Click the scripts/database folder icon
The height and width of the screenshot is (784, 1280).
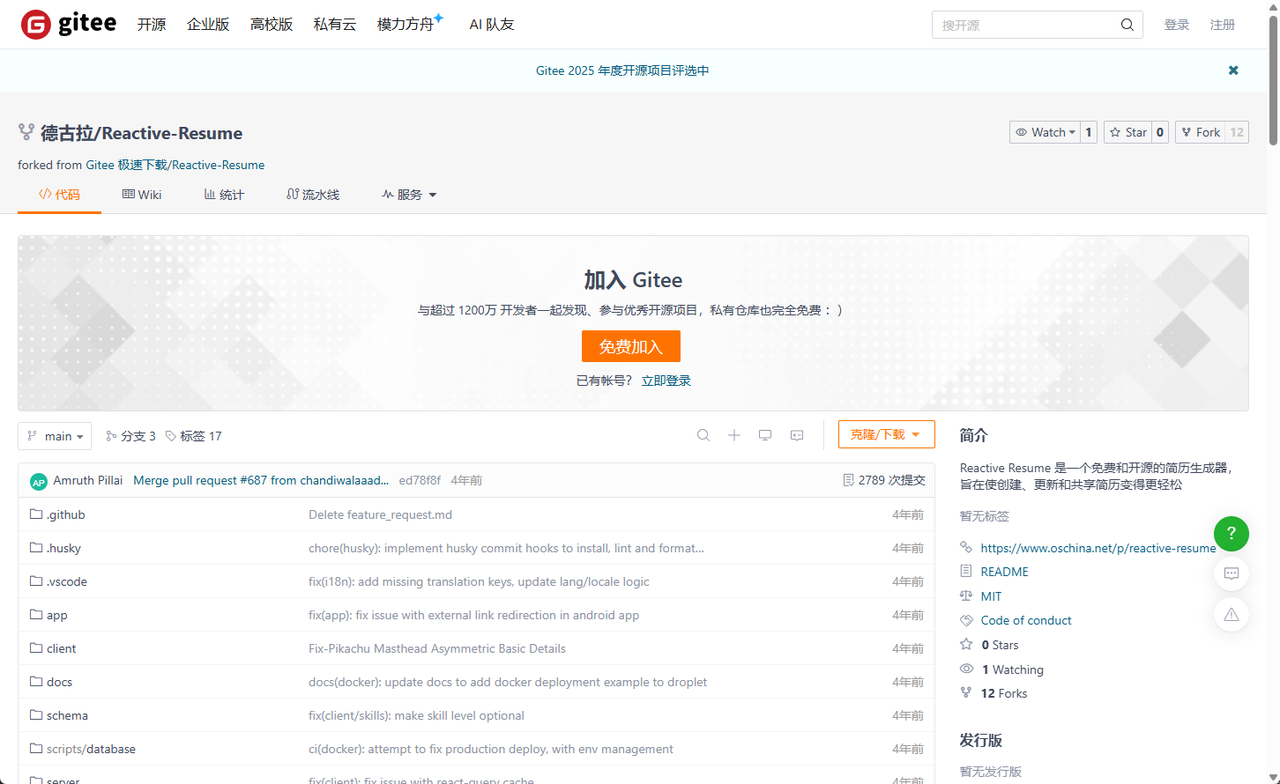(x=37, y=749)
